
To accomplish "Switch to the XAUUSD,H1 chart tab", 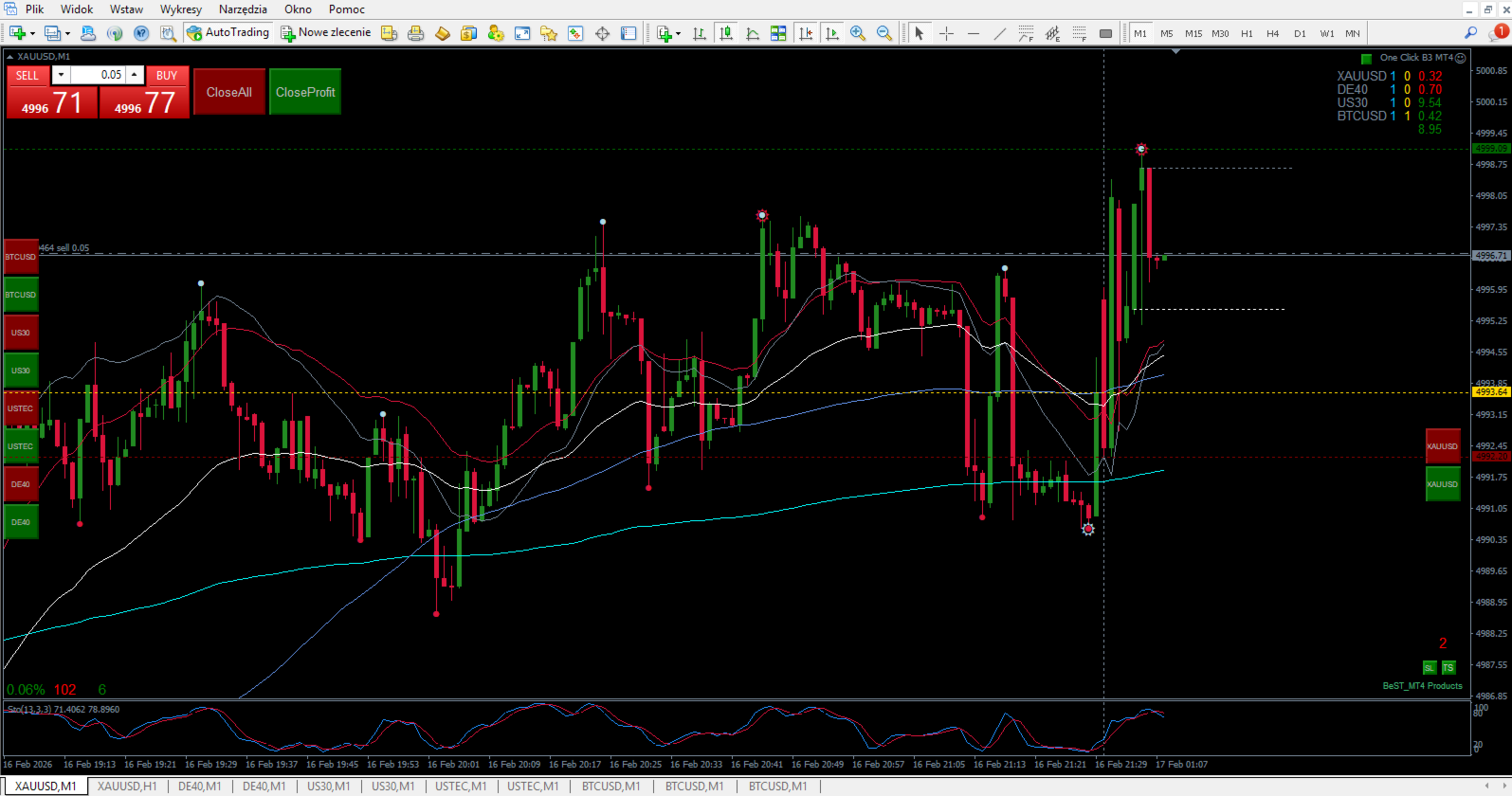I will point(127,787).
